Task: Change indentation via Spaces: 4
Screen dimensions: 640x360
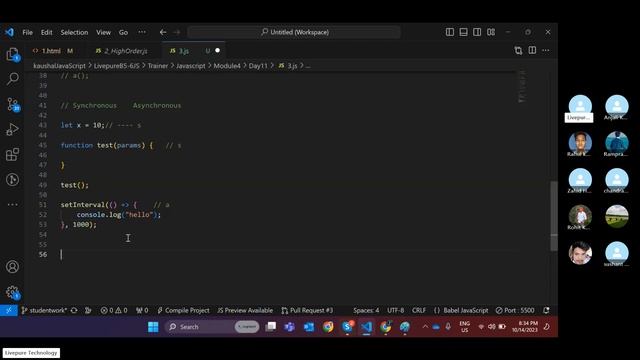Action: click(366, 311)
